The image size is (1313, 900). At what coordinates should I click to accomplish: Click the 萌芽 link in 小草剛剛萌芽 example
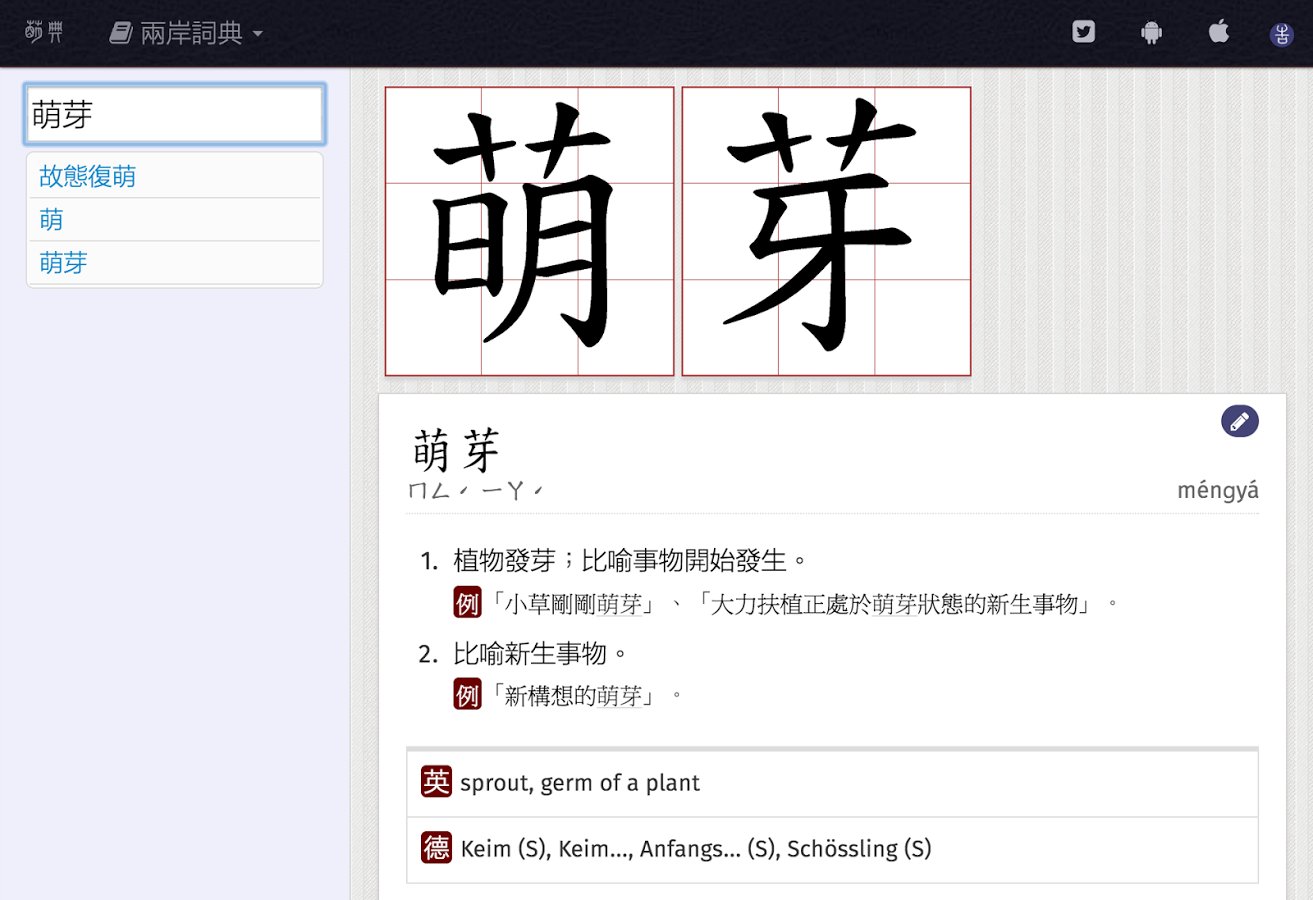(619, 604)
